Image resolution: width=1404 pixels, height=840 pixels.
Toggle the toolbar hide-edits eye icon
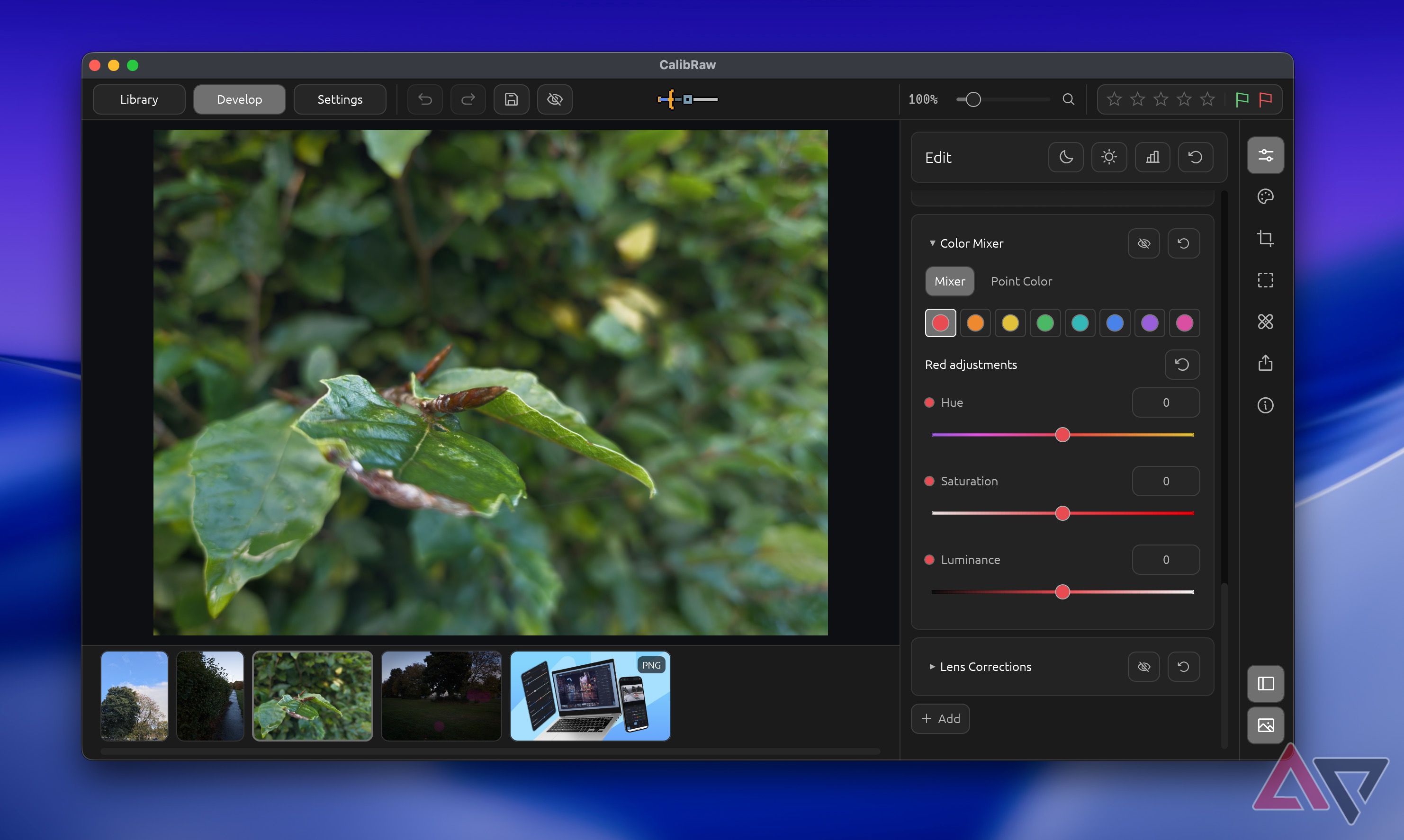[555, 99]
